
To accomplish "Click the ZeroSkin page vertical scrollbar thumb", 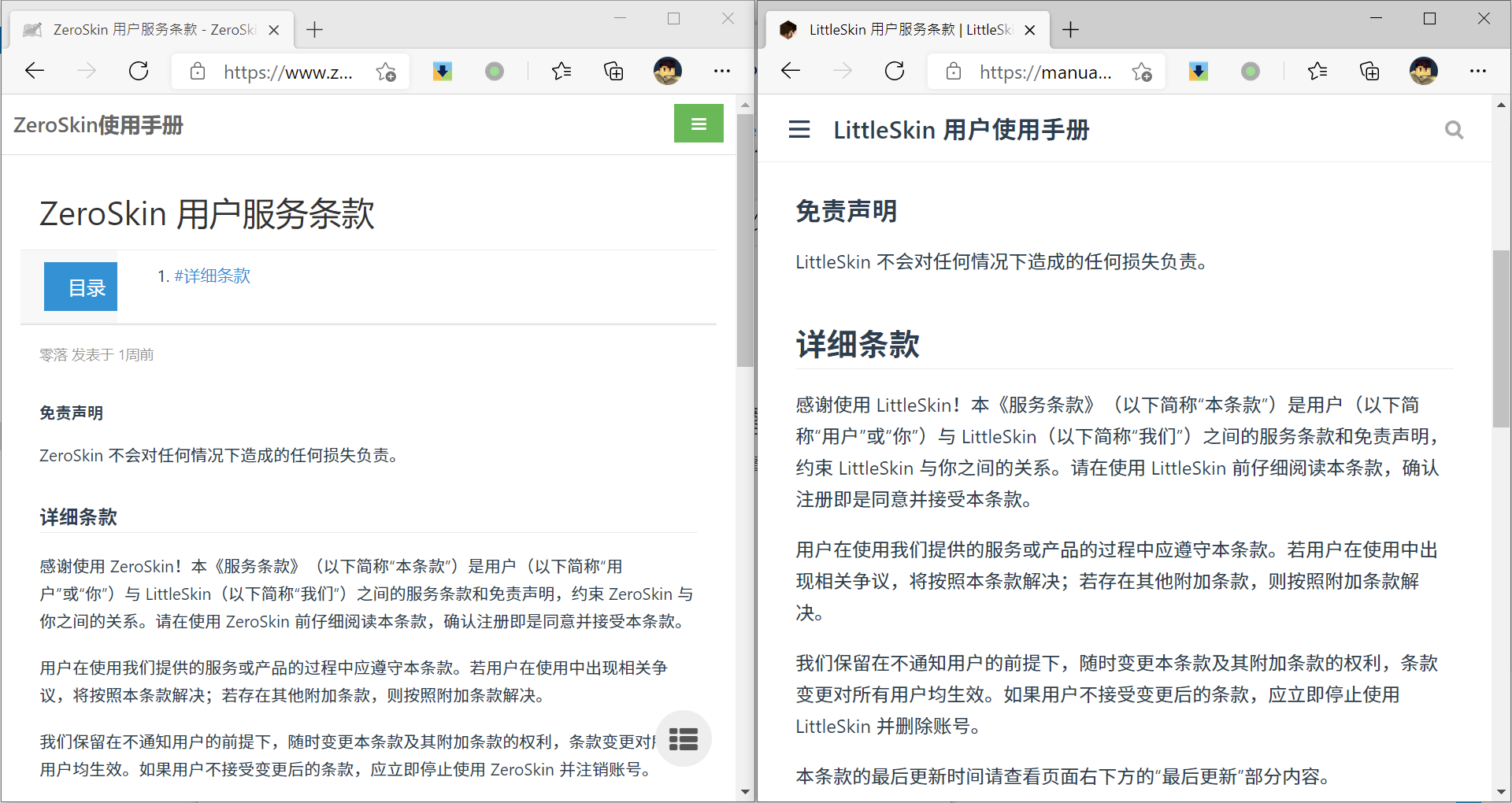I will (x=745, y=240).
